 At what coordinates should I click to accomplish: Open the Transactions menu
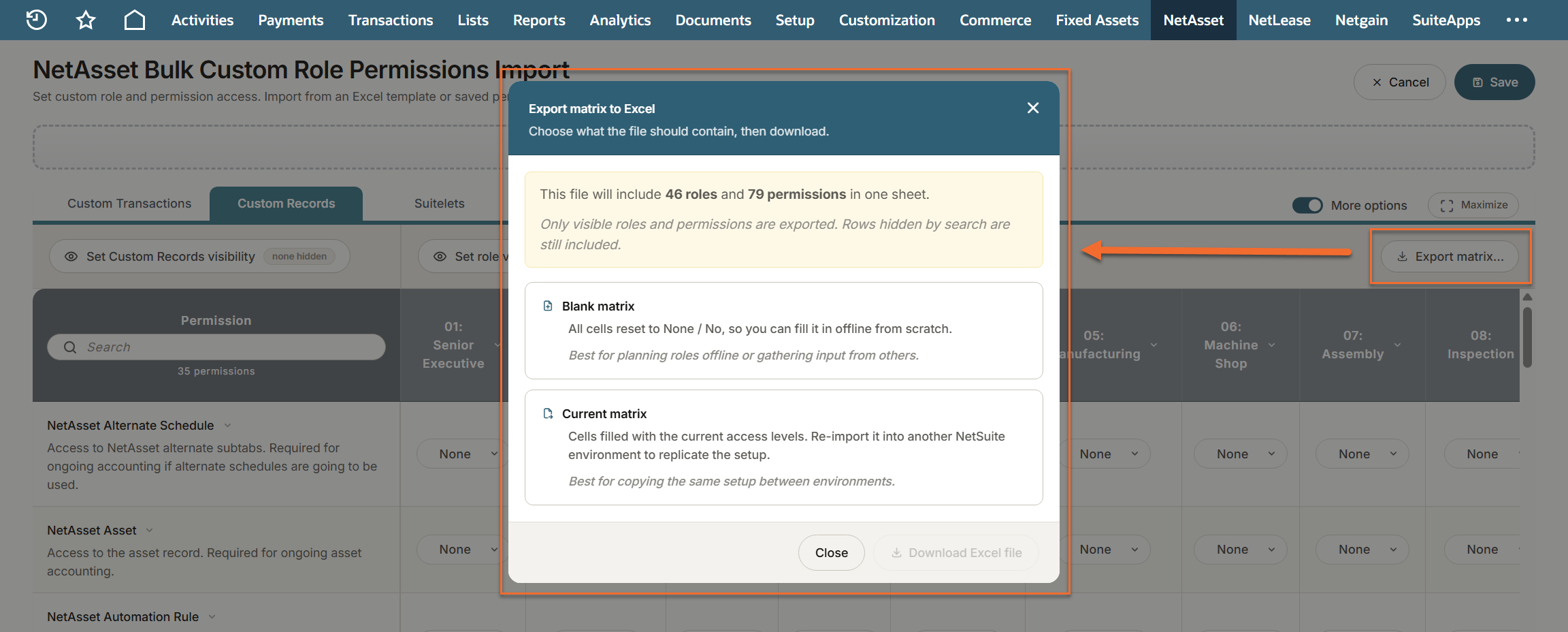(x=391, y=20)
